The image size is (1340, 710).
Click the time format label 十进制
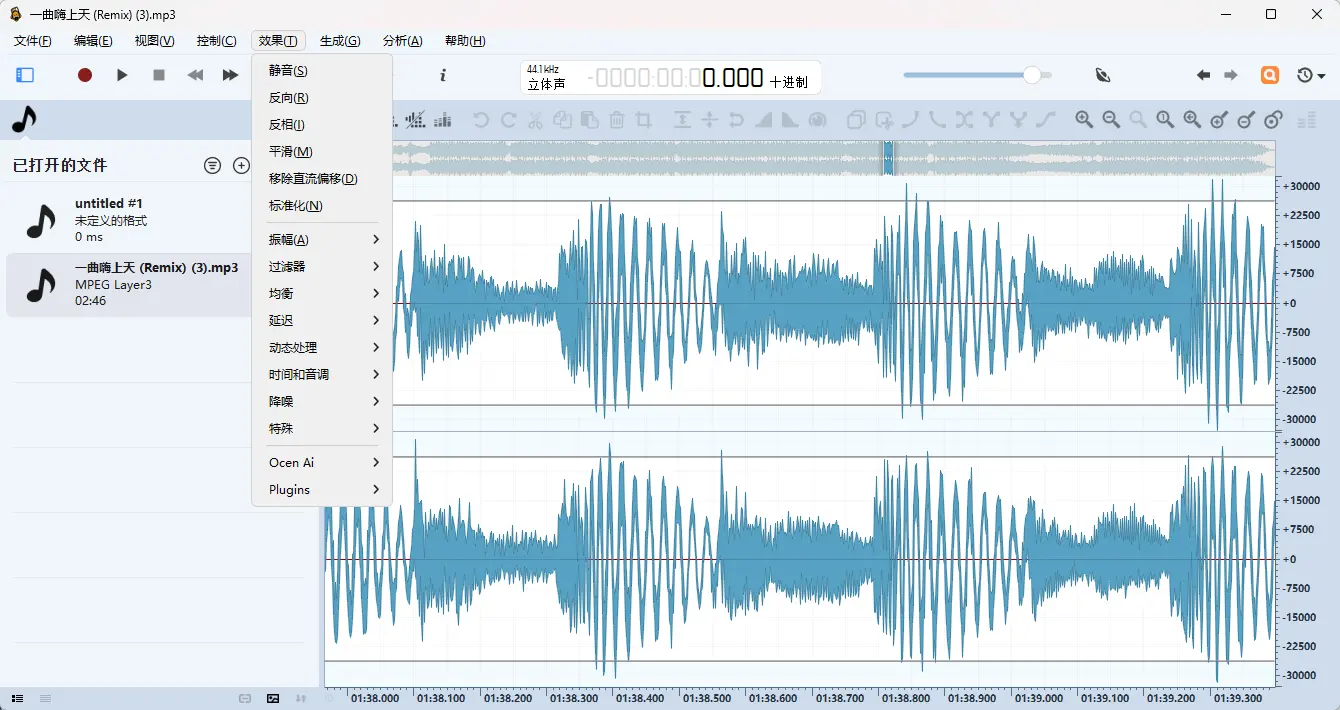click(x=788, y=82)
